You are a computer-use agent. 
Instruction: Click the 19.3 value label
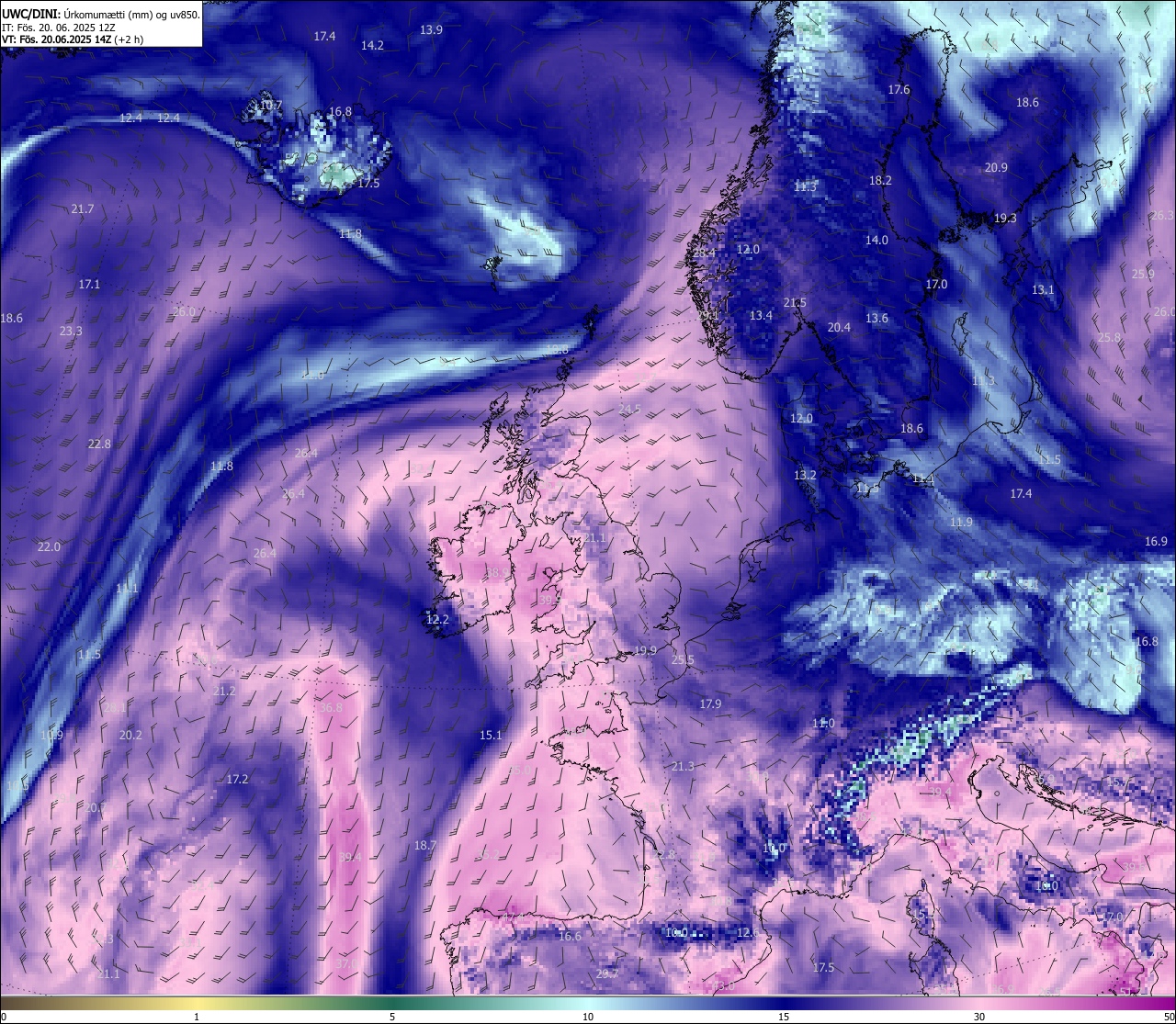pyautogui.click(x=1005, y=219)
